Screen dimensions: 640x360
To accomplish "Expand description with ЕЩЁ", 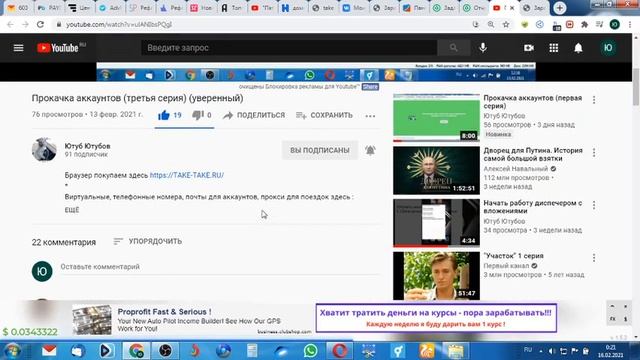I will click(72, 210).
